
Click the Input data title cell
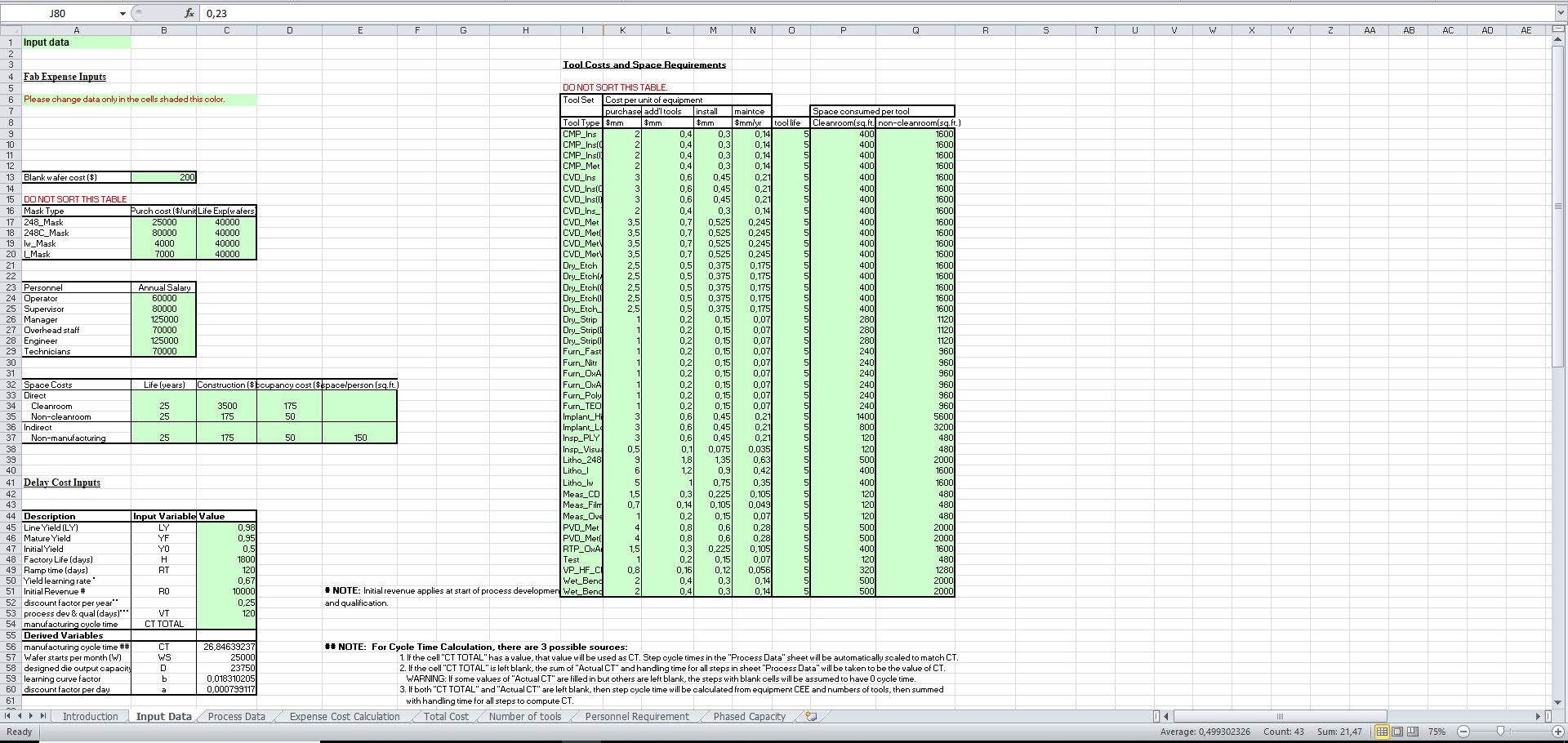coord(76,42)
